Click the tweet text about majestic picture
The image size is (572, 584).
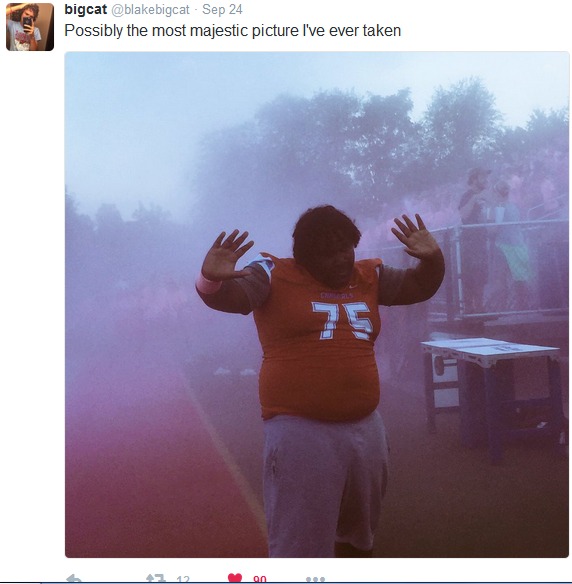point(233,31)
